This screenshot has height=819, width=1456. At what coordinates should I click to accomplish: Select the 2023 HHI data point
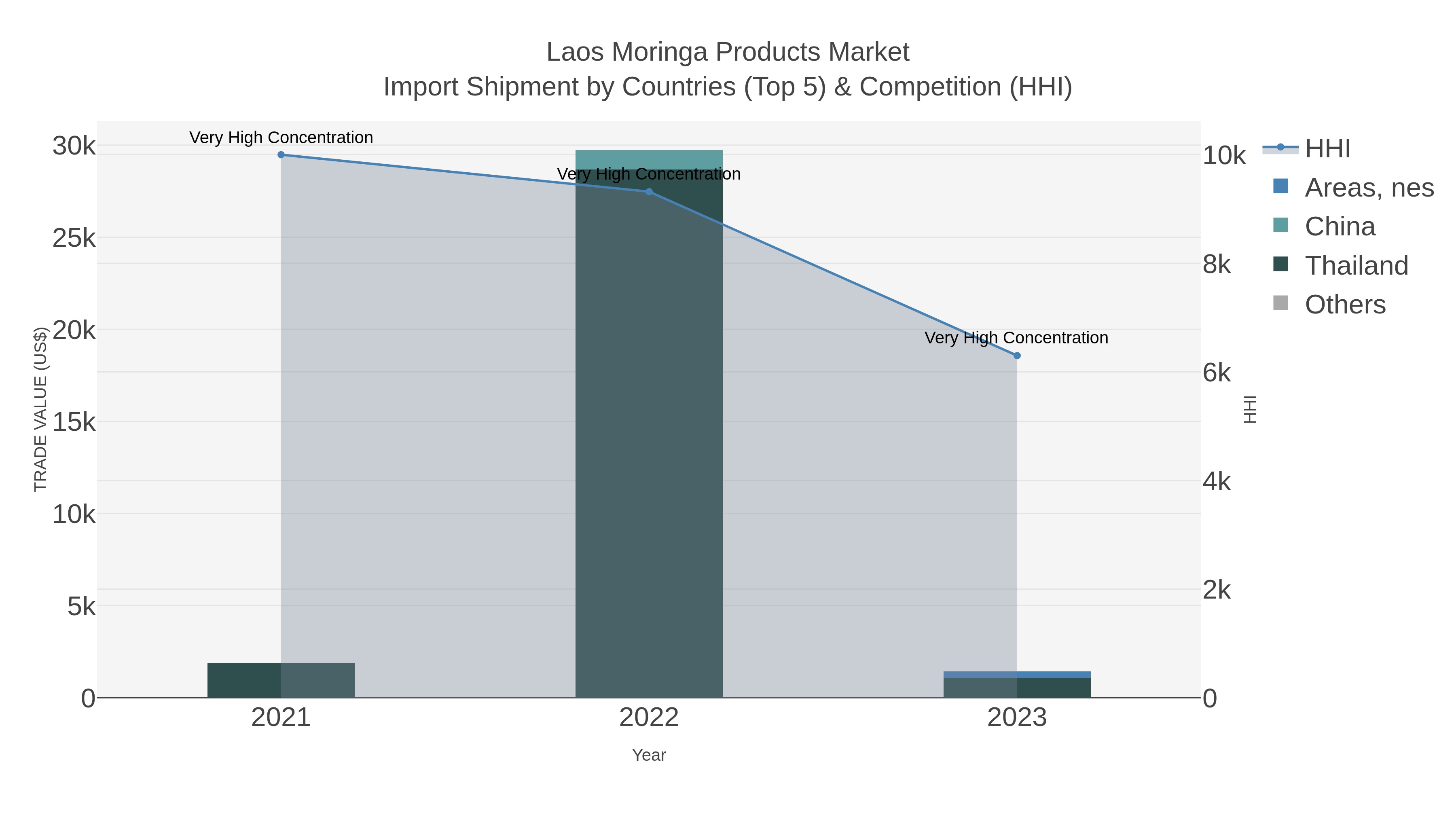(1017, 356)
